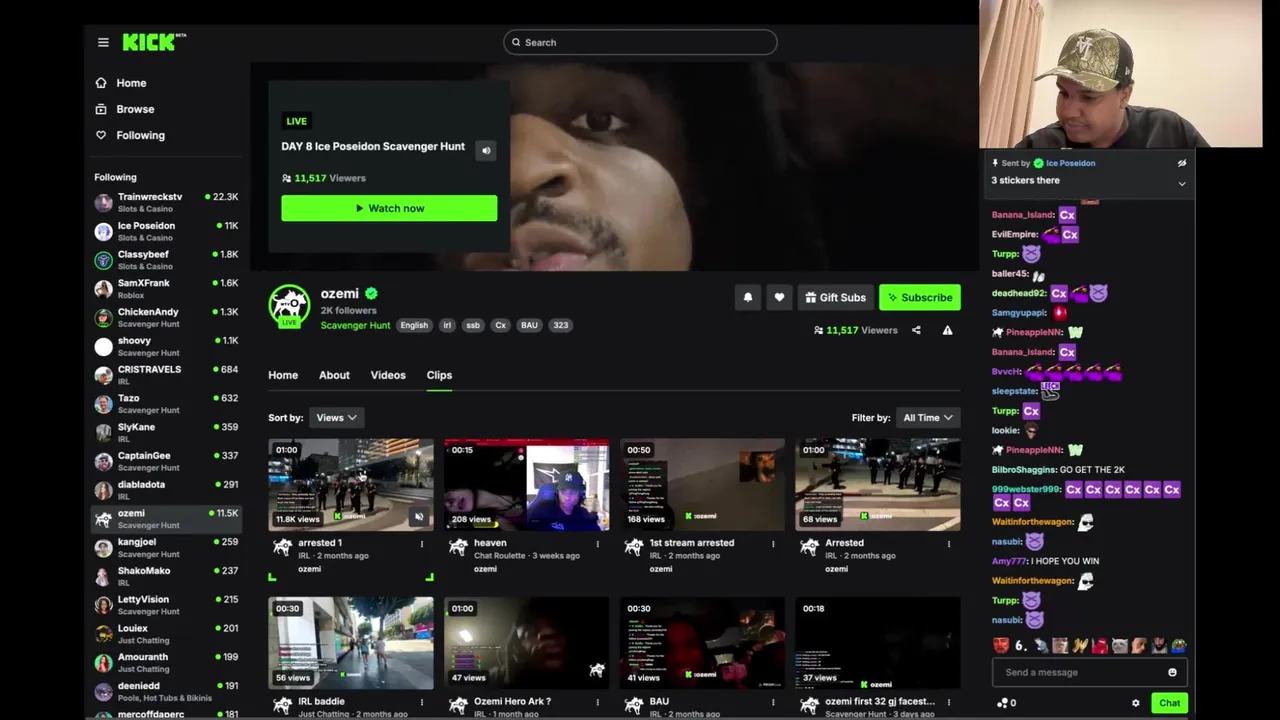Go to Browse in sidebar
This screenshot has height=720, width=1280.
pos(135,109)
